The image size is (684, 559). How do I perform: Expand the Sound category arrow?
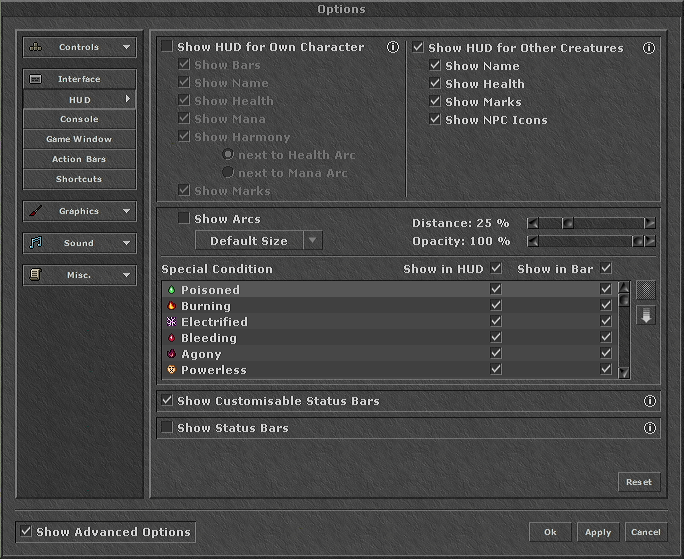(x=127, y=243)
